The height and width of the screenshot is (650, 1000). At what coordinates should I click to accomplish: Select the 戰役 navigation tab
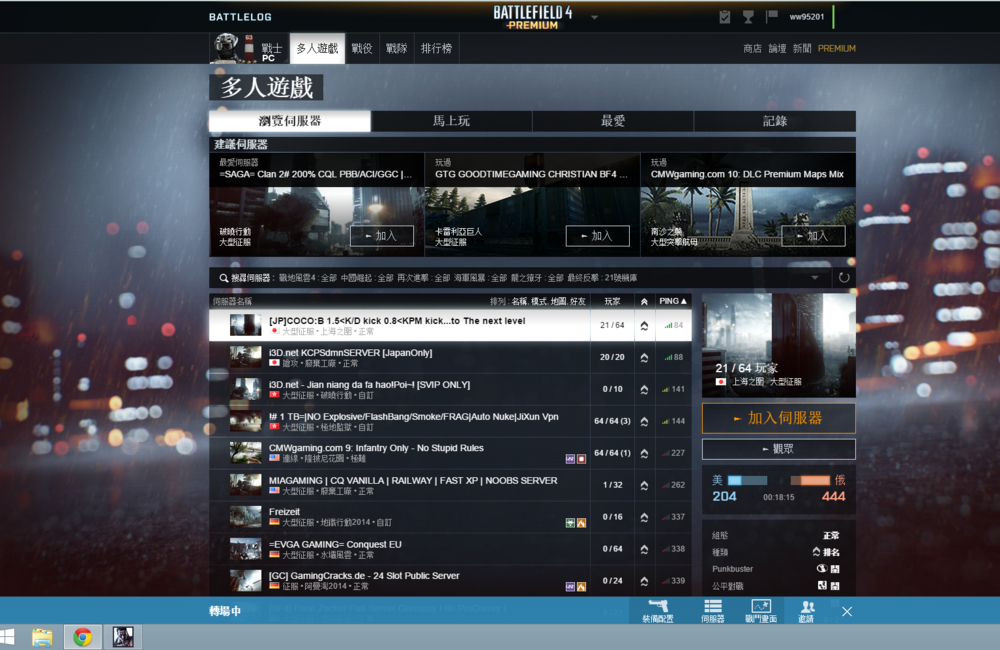(362, 48)
